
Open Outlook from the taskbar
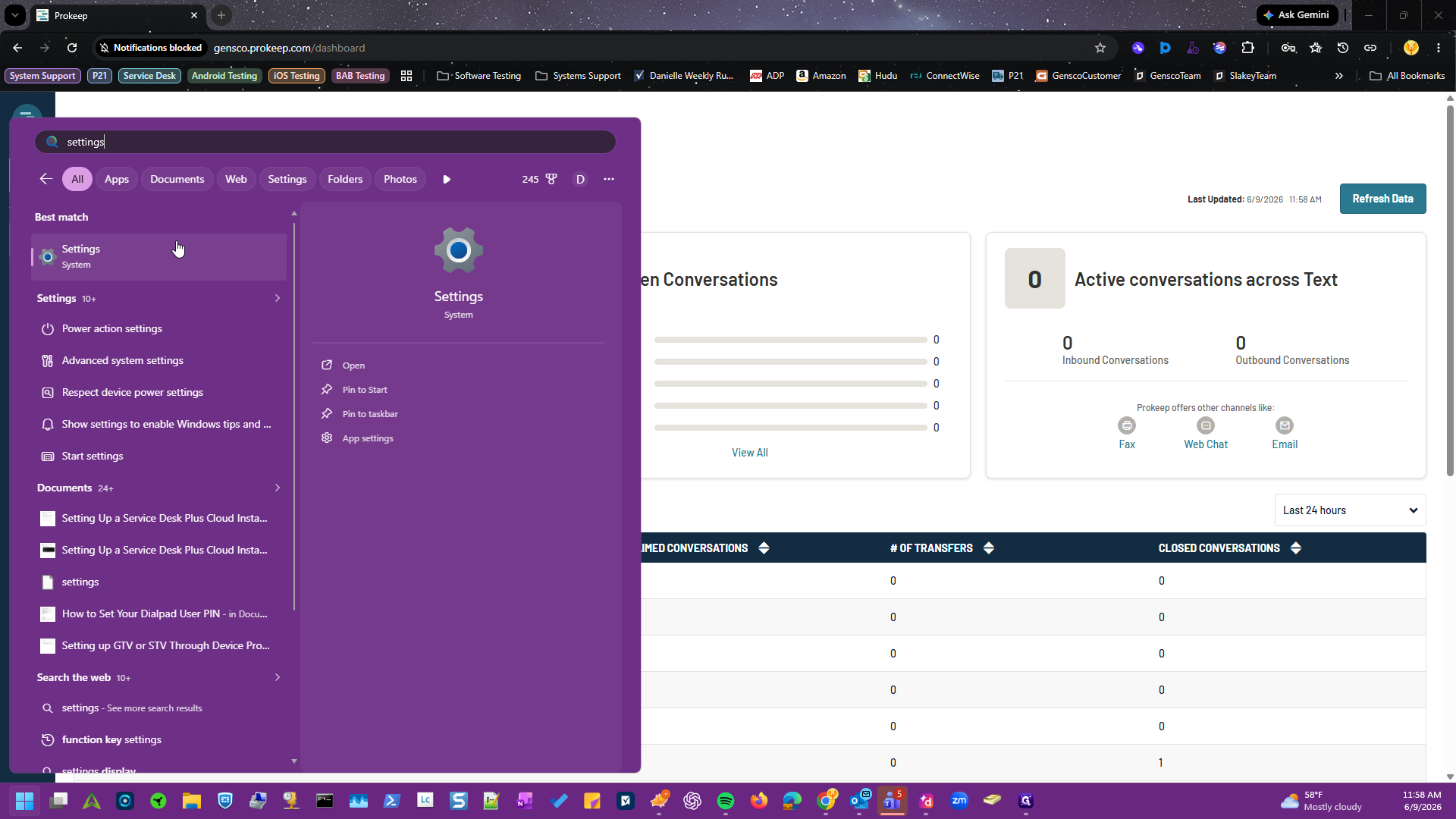click(x=859, y=801)
